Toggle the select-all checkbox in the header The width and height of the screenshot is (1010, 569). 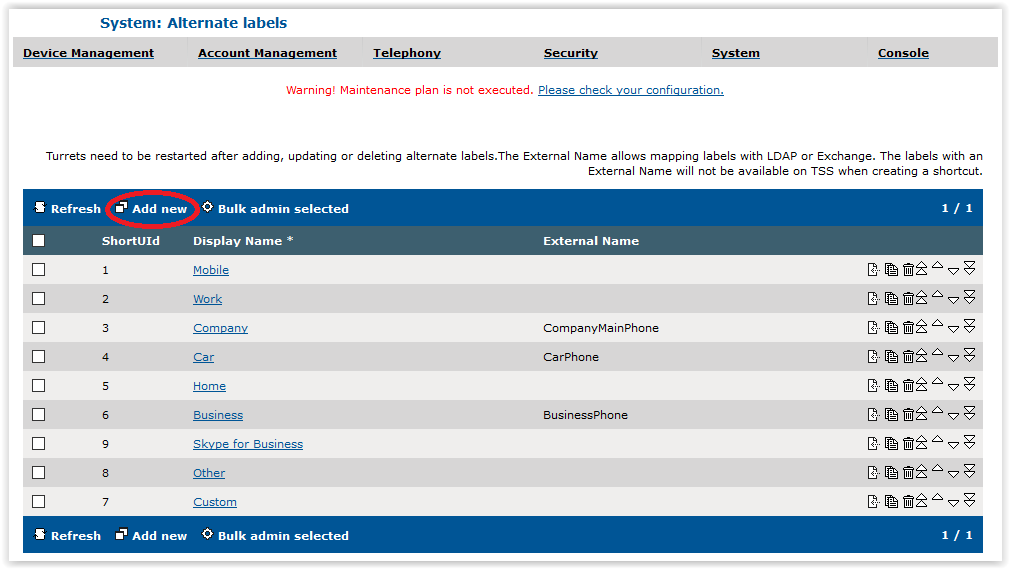(x=39, y=240)
